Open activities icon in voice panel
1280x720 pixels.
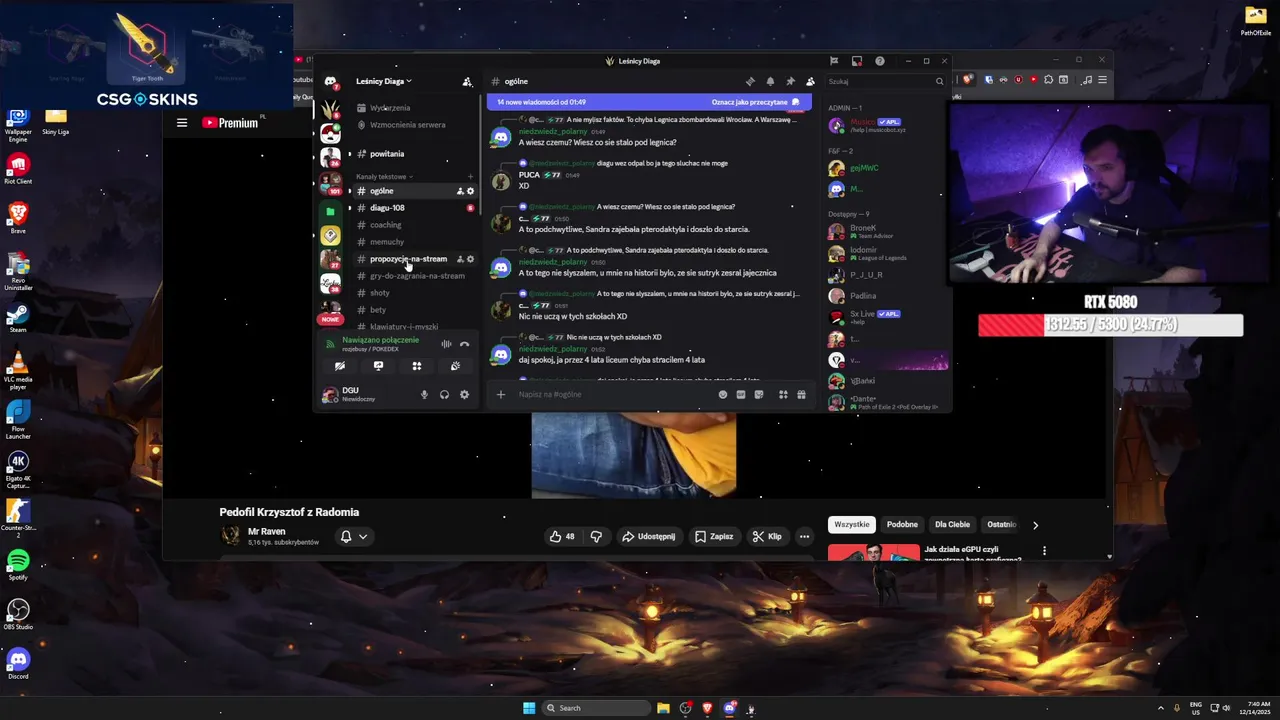tap(417, 366)
